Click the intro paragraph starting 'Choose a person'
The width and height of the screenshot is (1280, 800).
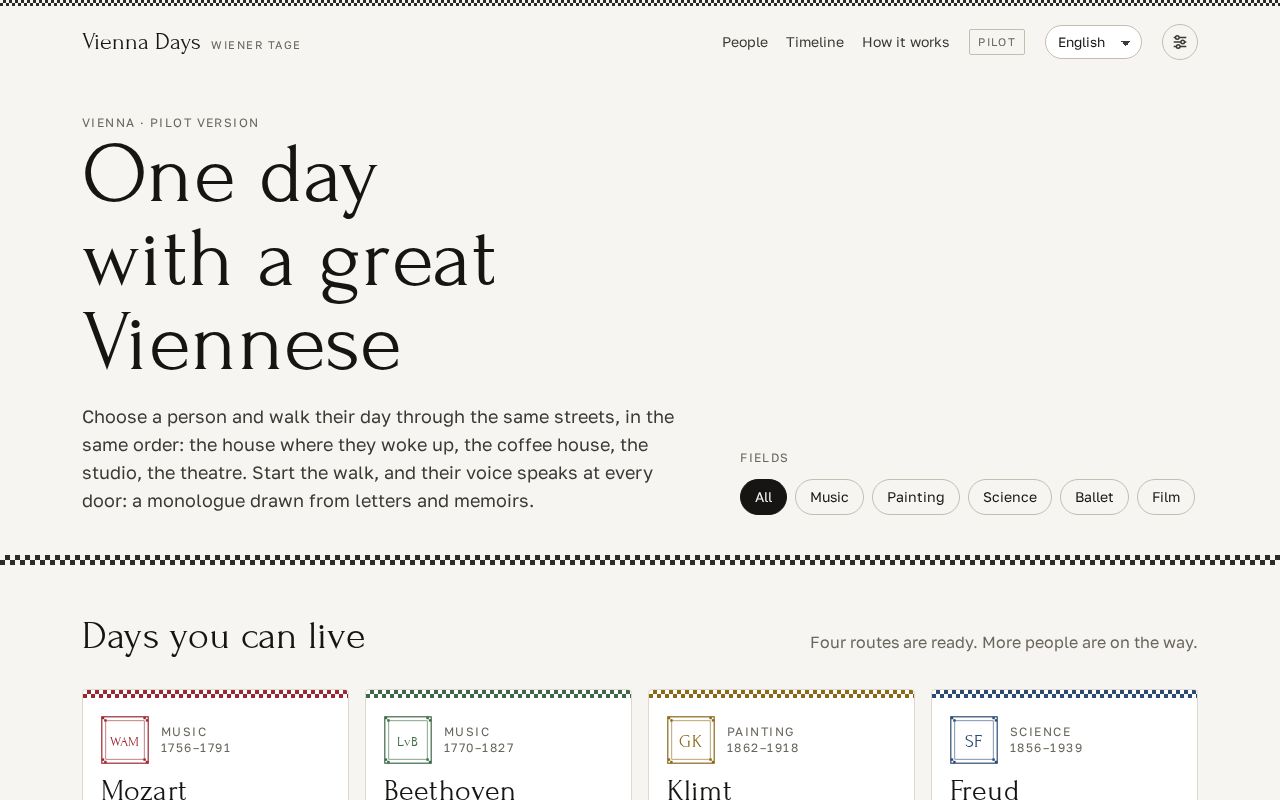point(380,459)
